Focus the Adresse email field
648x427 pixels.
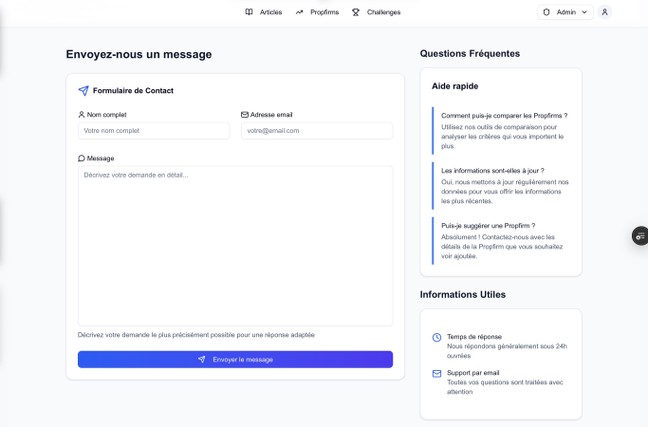pyautogui.click(x=317, y=131)
